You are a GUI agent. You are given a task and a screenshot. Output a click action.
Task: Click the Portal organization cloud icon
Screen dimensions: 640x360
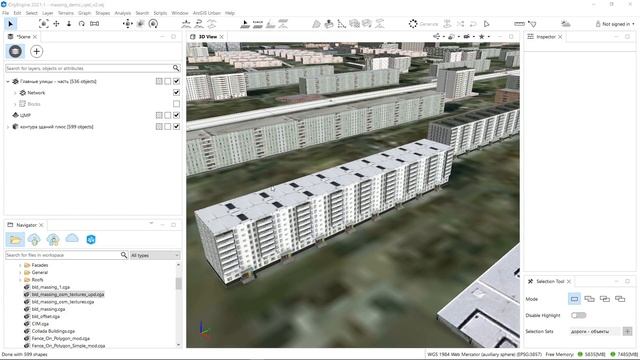point(53,240)
